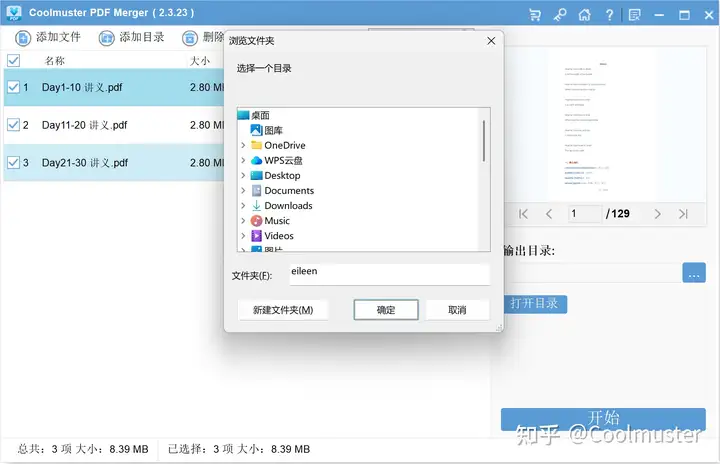Open help question mark icon
720x464 pixels.
(609, 15)
